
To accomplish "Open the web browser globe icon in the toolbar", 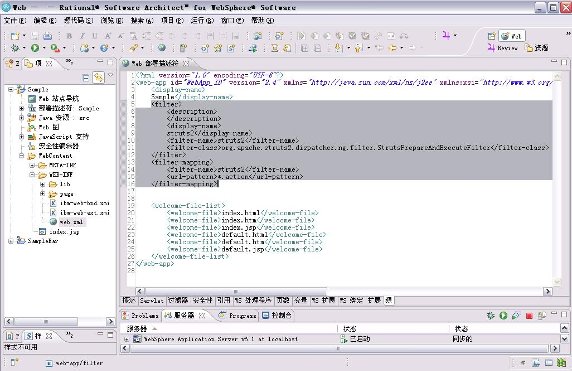I will click(x=161, y=48).
